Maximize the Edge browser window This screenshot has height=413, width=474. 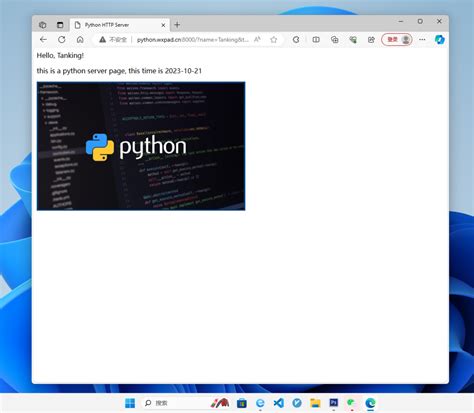click(420, 21)
